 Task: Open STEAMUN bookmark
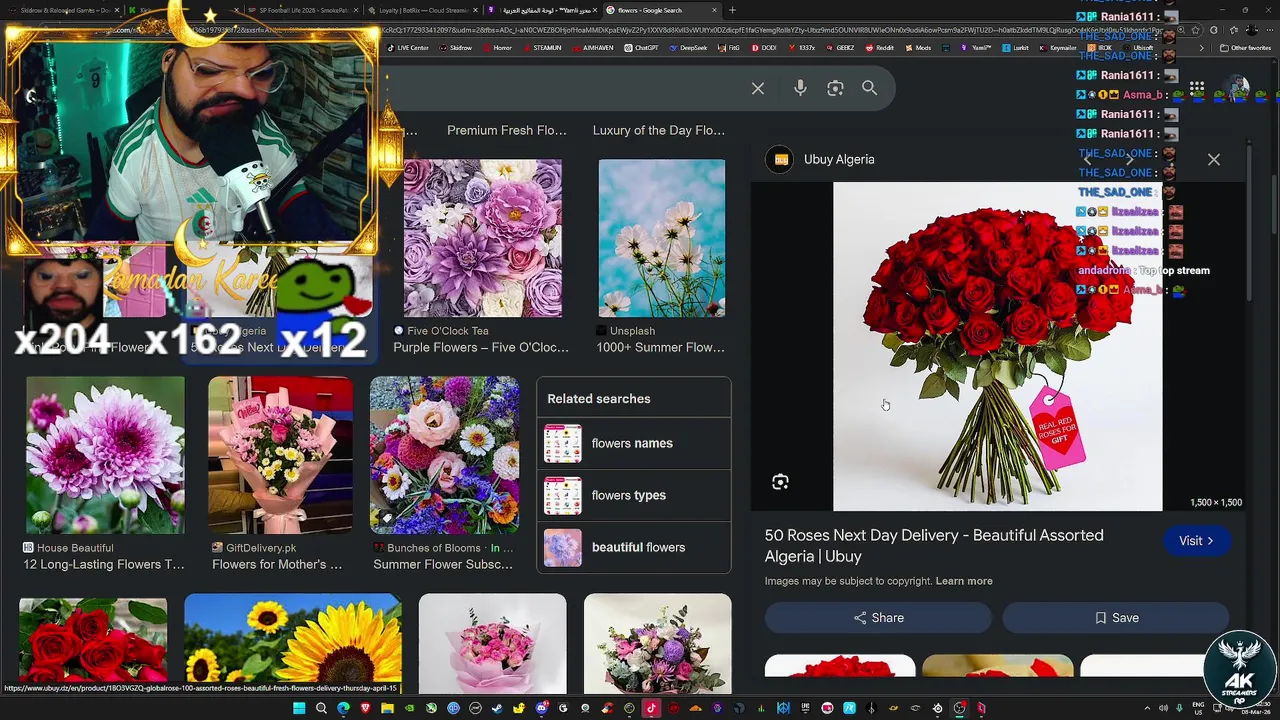pos(543,48)
